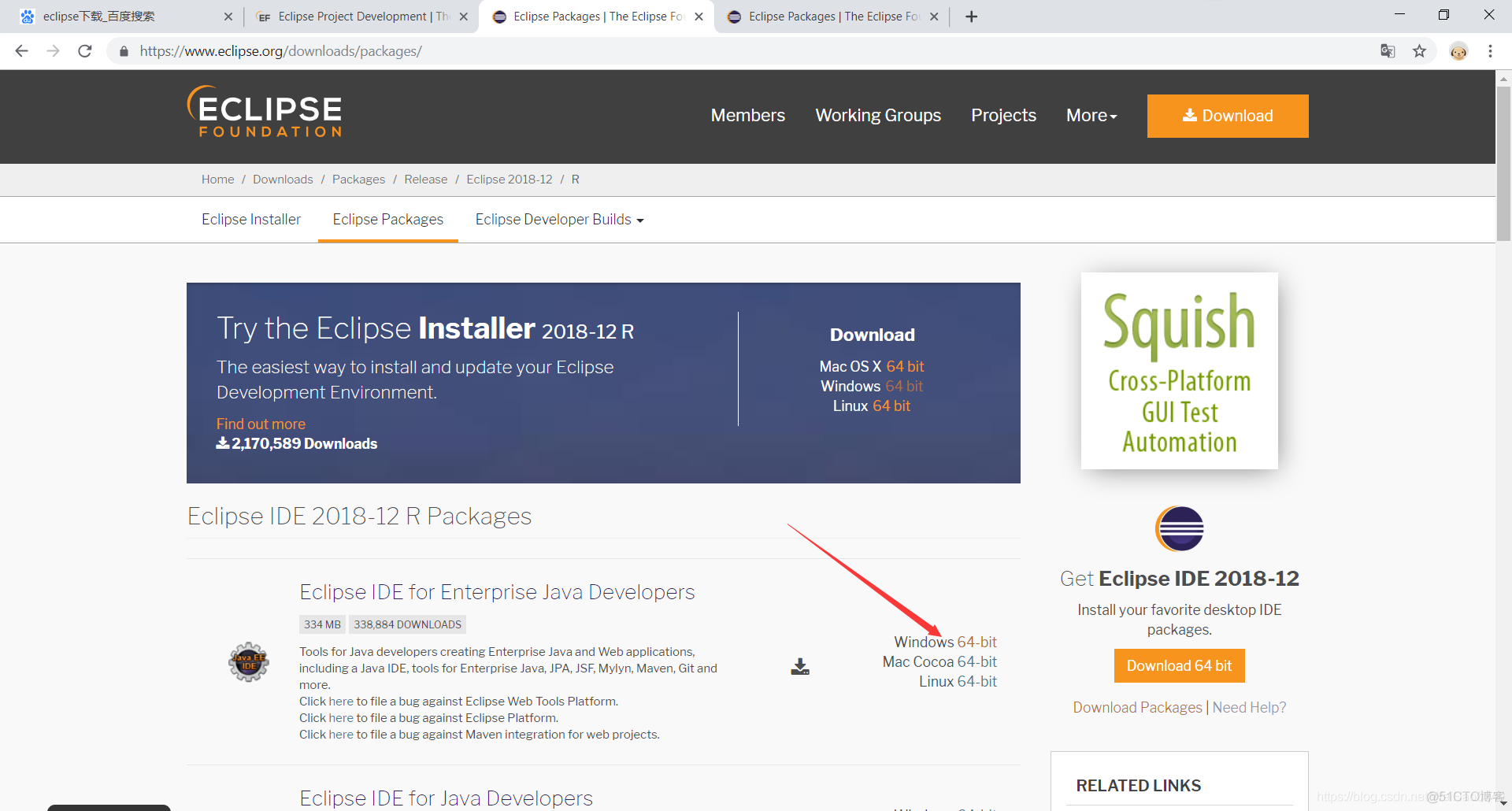Reload the current page
This screenshot has height=811, width=1512.
click(85, 51)
